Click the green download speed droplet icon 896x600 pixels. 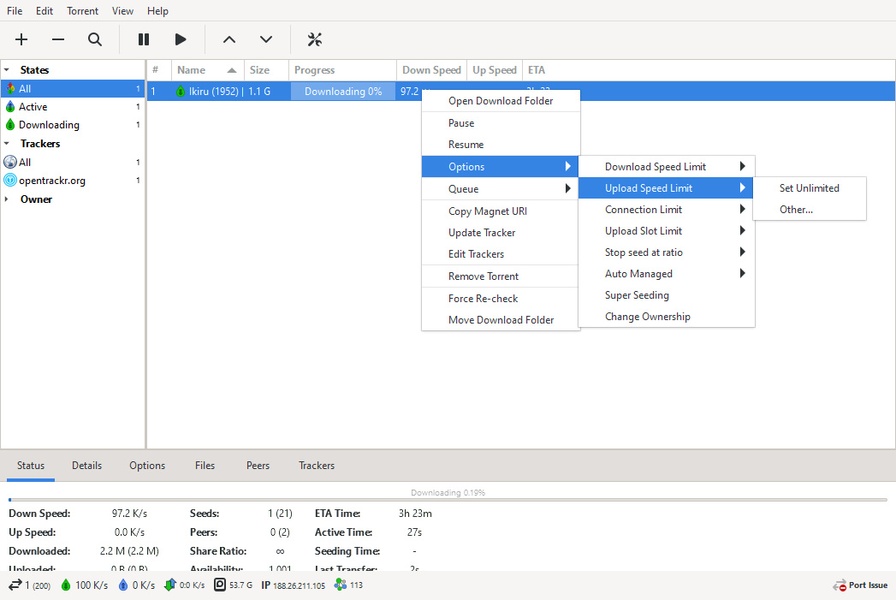(x=66, y=585)
